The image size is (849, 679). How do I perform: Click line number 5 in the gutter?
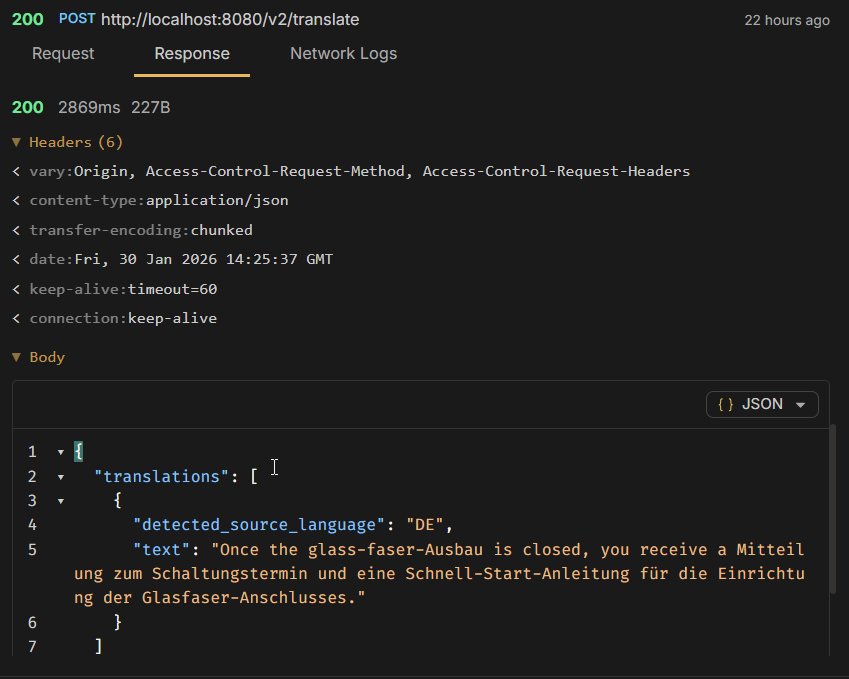[32, 549]
